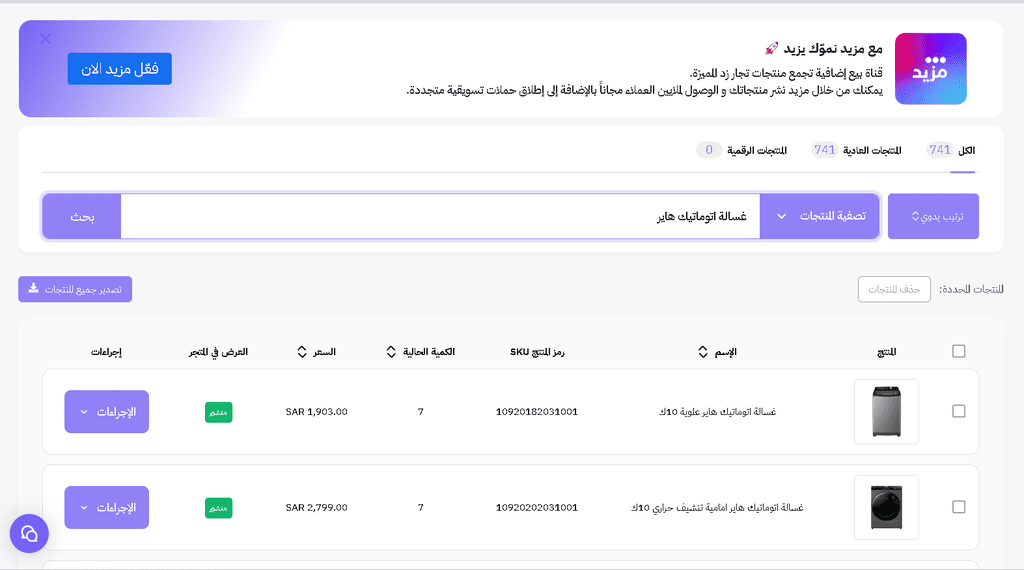Close the Mazeed promotional banner
This screenshot has height=570, width=1024.
click(45, 39)
